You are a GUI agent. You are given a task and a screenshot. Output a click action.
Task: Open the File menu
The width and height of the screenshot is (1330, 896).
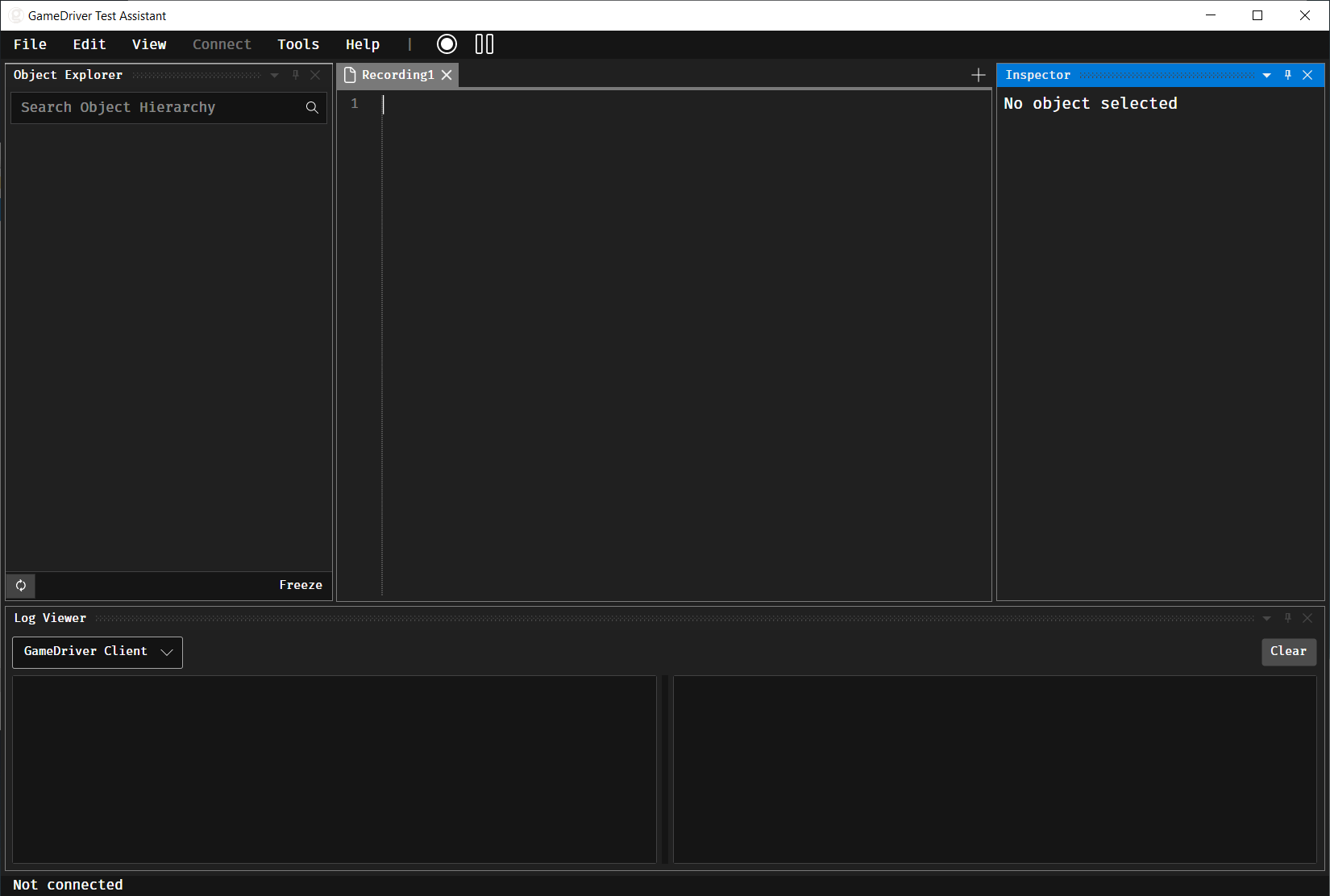coord(30,44)
